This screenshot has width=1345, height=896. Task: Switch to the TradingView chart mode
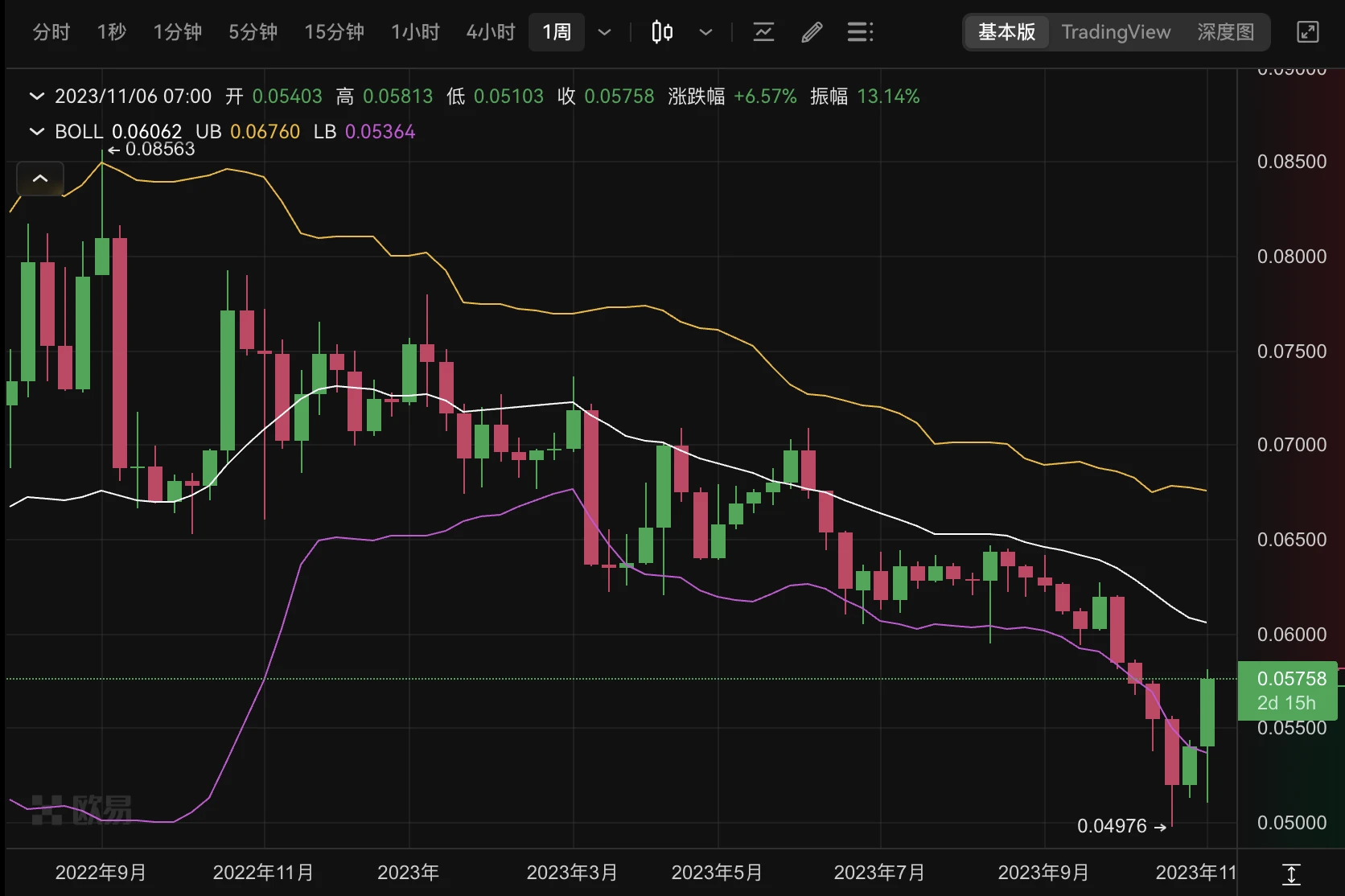(1117, 32)
